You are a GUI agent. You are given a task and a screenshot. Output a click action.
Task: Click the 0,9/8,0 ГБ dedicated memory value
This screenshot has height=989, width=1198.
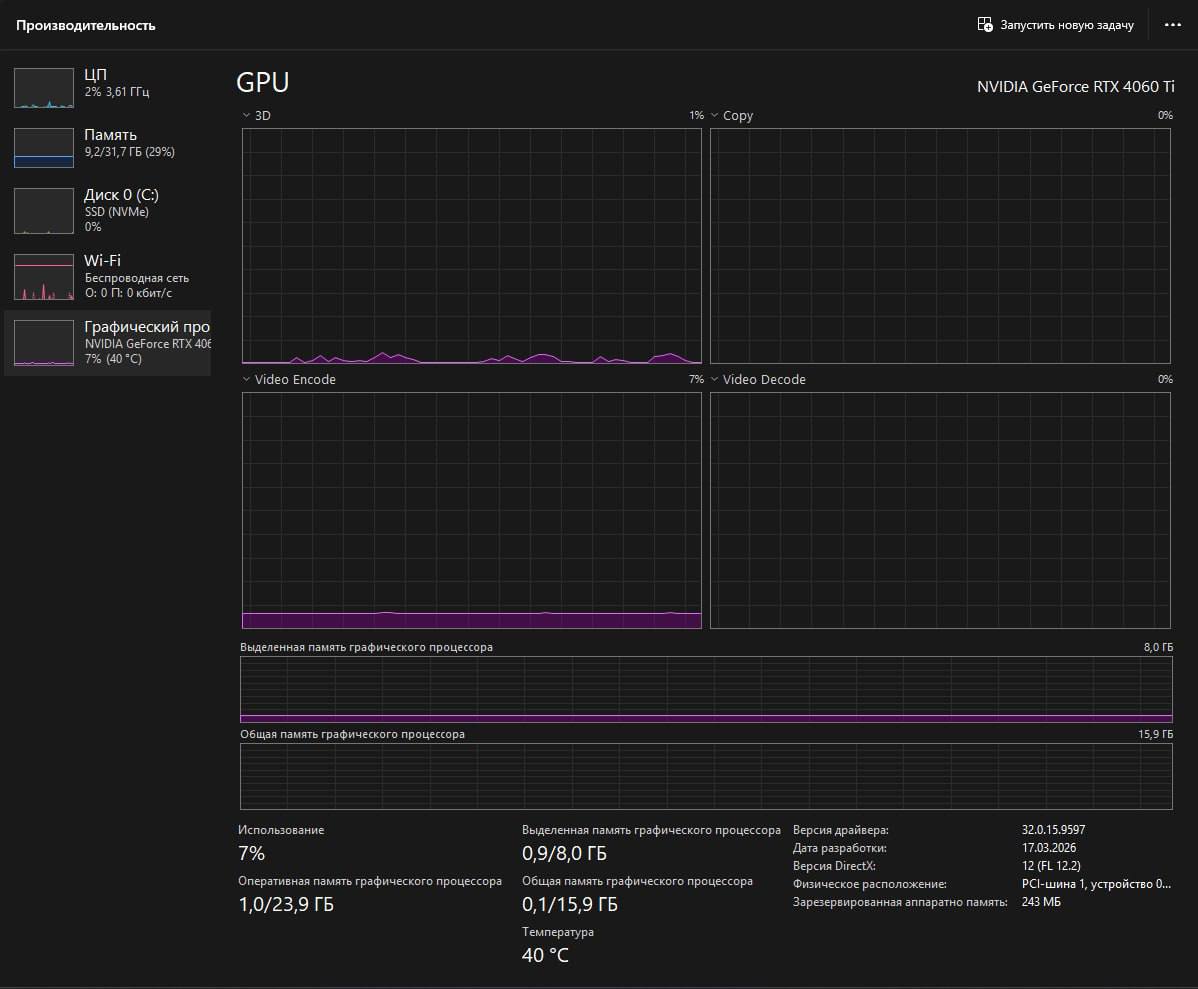coord(565,853)
